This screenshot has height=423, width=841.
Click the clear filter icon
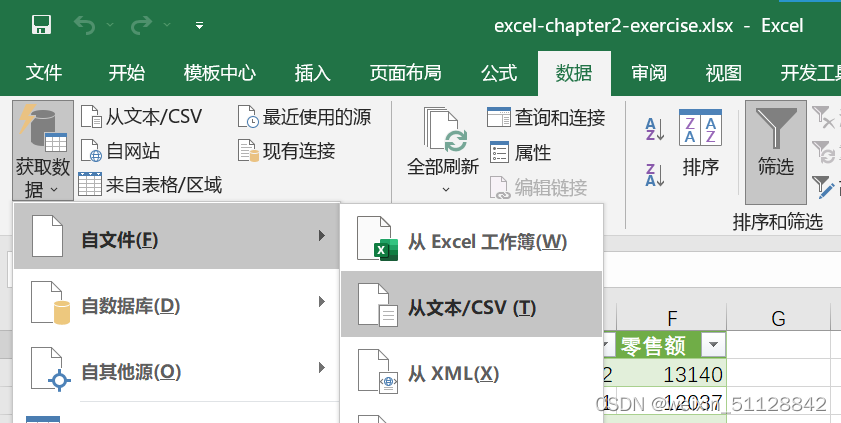(x=824, y=117)
